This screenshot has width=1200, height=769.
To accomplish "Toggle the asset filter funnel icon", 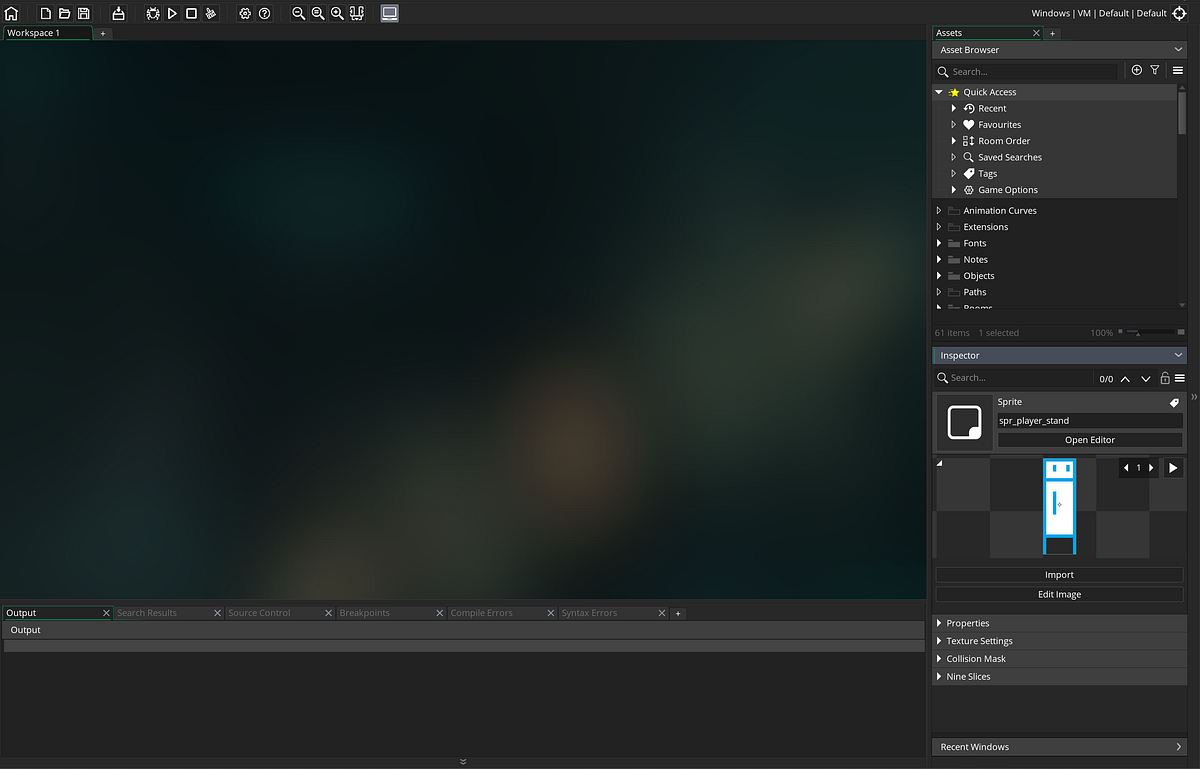I will click(x=1155, y=70).
